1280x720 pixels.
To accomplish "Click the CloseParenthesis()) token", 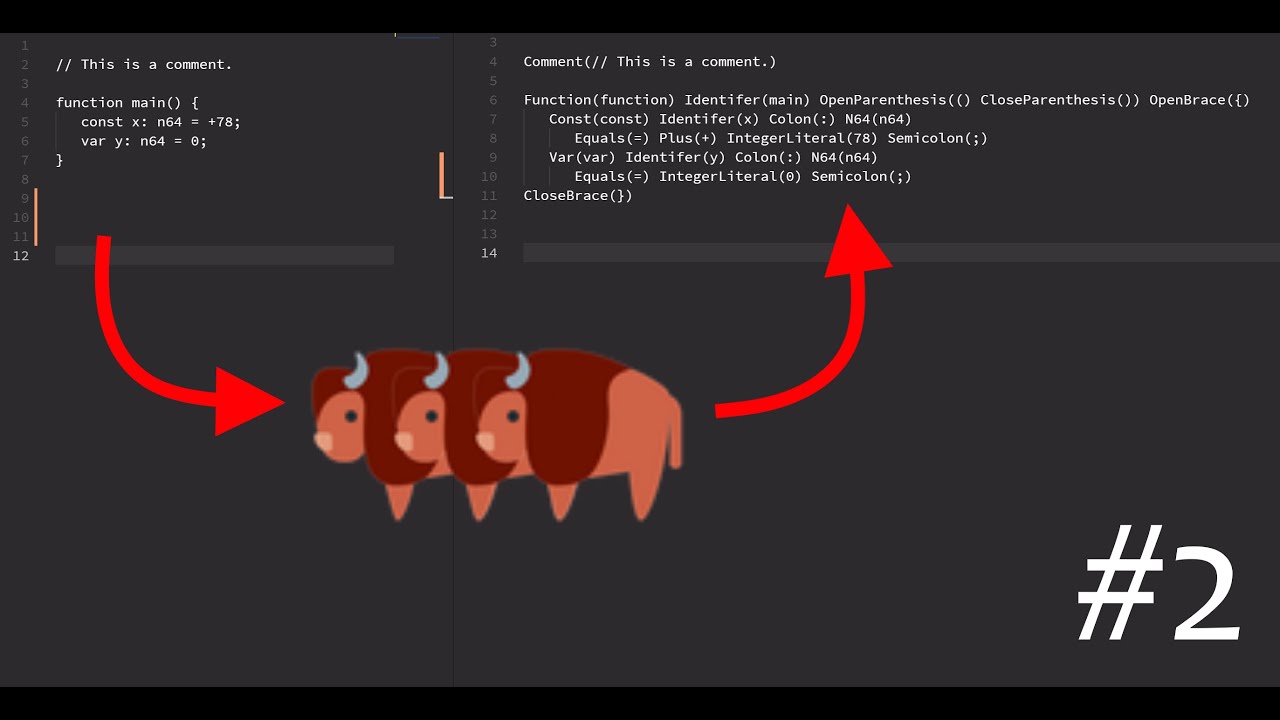I will point(1060,100).
